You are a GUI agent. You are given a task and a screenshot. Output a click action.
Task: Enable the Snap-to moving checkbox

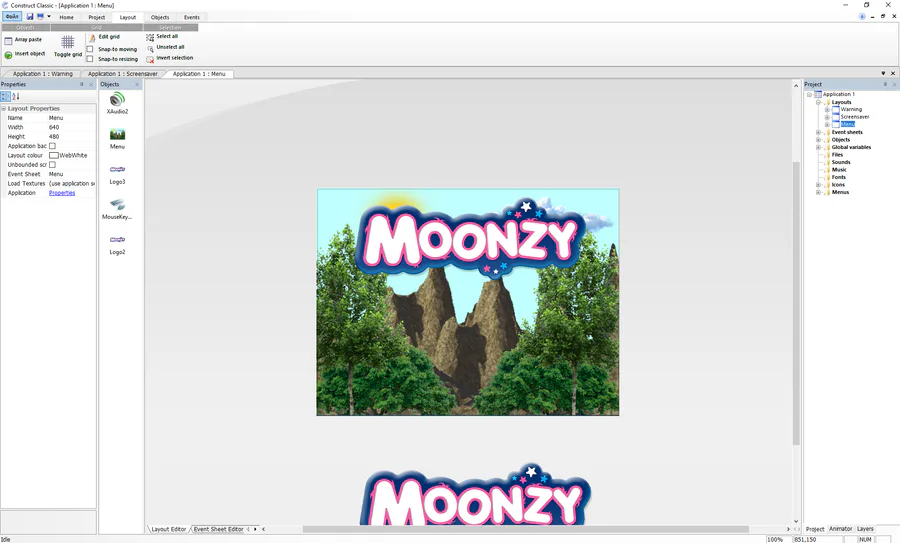click(90, 49)
